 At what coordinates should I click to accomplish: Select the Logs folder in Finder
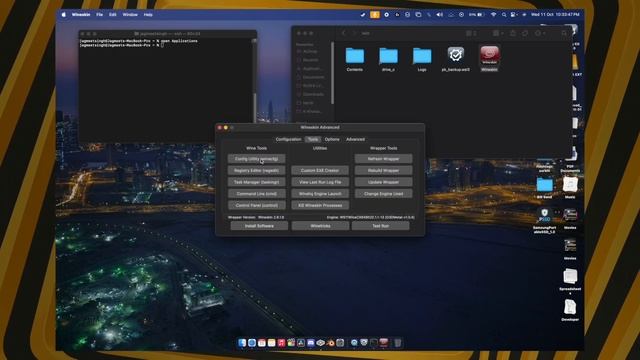[422, 59]
